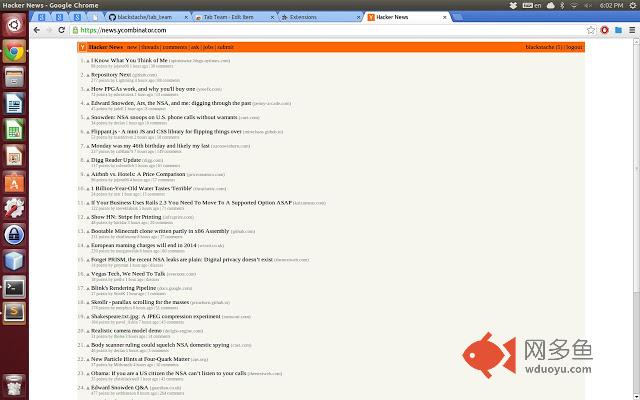Open 'Realistic camera model demo' story
The width and height of the screenshot is (640, 400).
tap(127, 331)
